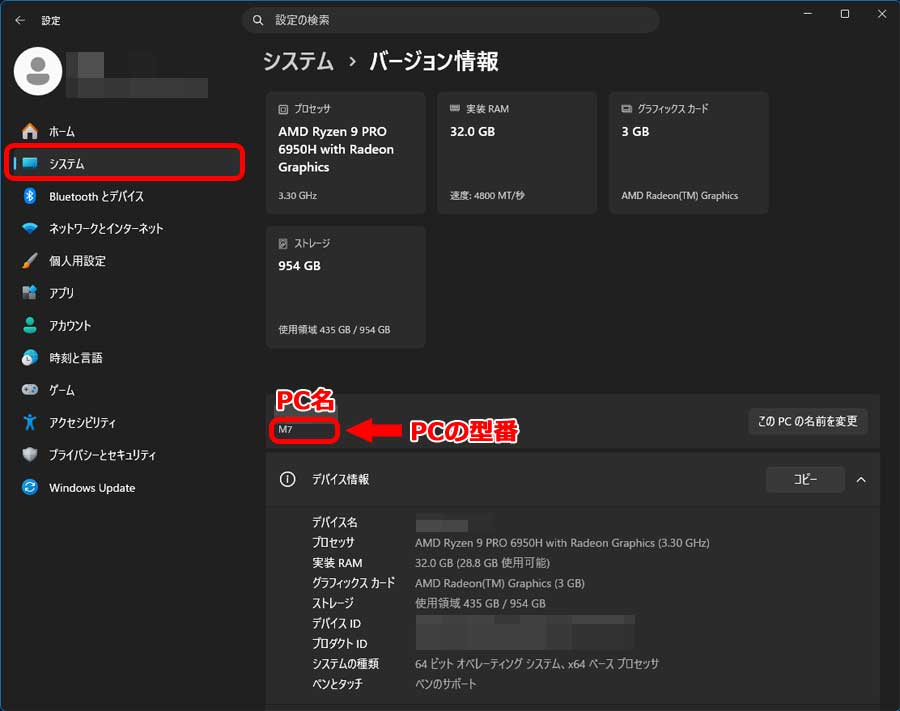Click 32.0 GB (28.8 GB 使用可能) value
Image resolution: width=900 pixels, height=711 pixels.
click(x=482, y=563)
